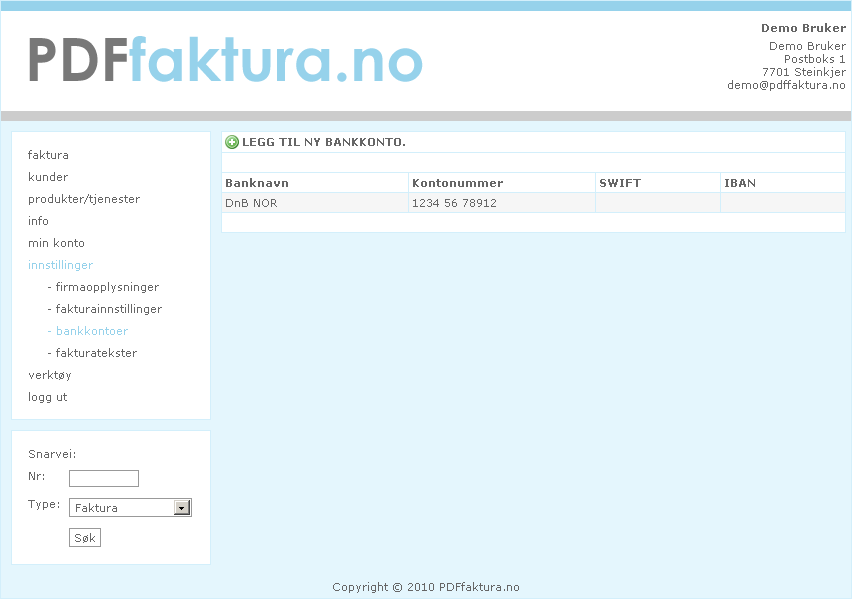Open the info menu entry
The image size is (852, 599).
[x=39, y=221]
